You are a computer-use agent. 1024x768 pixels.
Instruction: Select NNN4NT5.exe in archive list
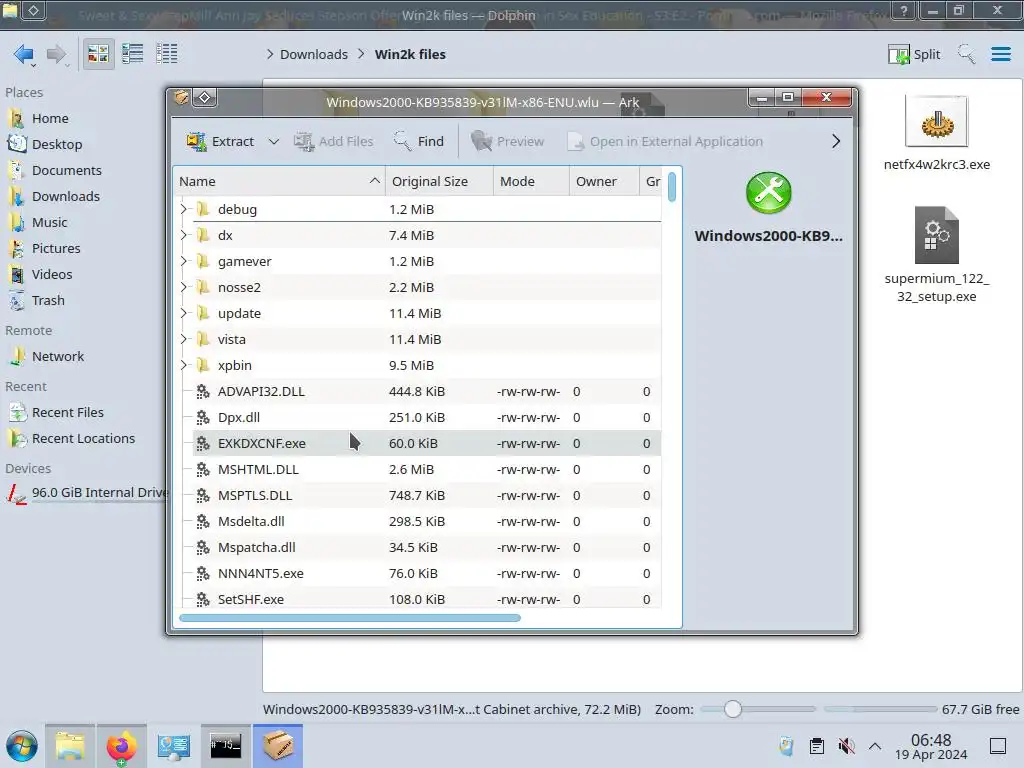pos(428,573)
